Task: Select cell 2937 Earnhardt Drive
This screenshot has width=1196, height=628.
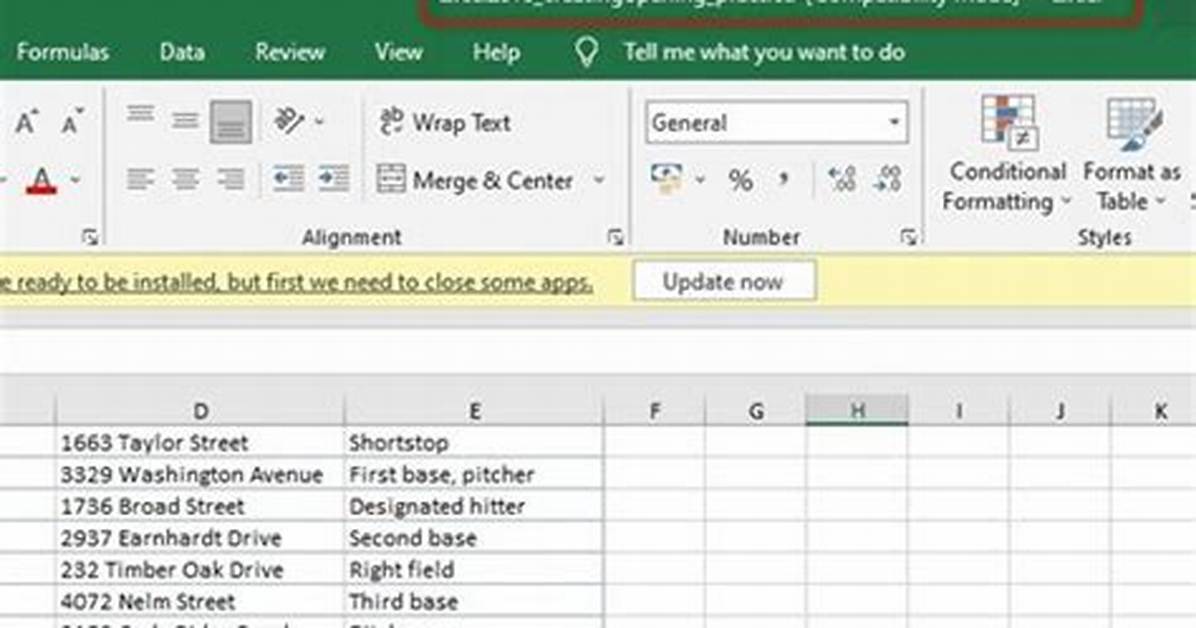Action: [201, 538]
